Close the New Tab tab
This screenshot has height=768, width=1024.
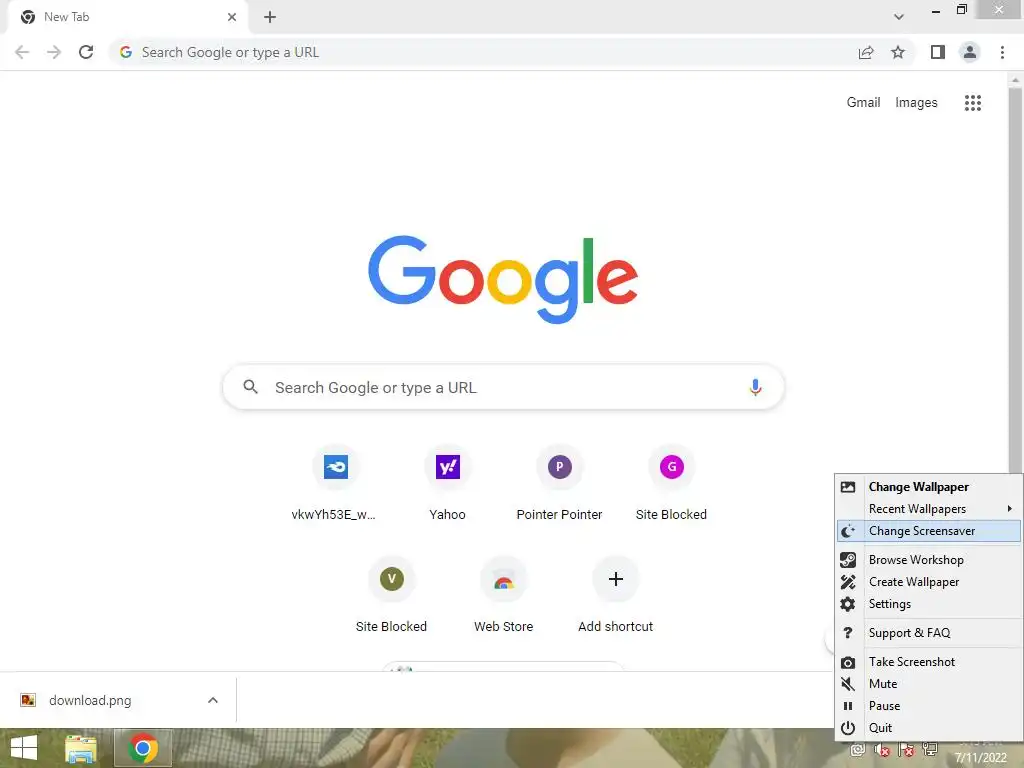click(x=232, y=17)
